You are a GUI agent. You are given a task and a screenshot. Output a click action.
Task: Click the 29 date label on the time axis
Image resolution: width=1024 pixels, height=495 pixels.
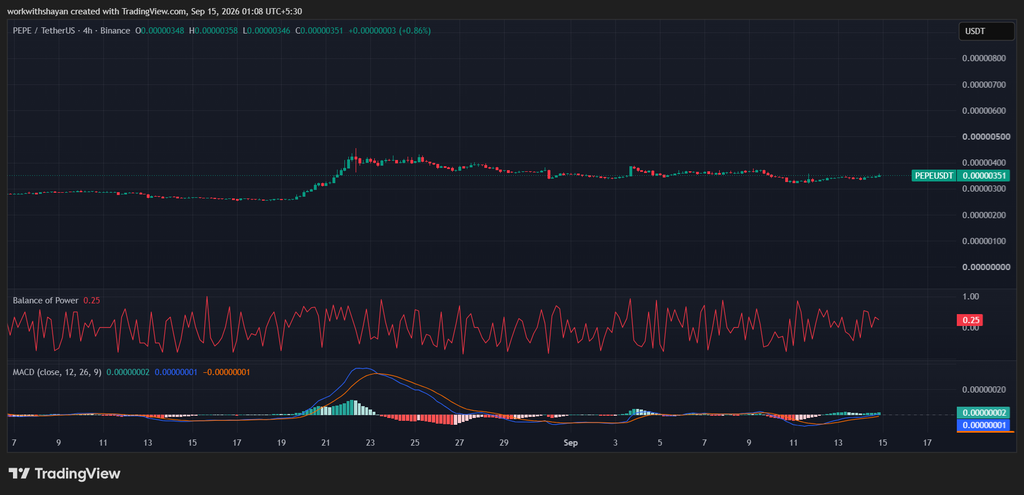(x=504, y=443)
